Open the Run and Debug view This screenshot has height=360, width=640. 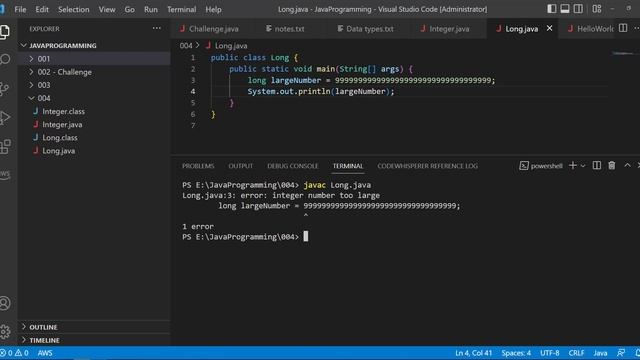pyautogui.click(x=5, y=118)
